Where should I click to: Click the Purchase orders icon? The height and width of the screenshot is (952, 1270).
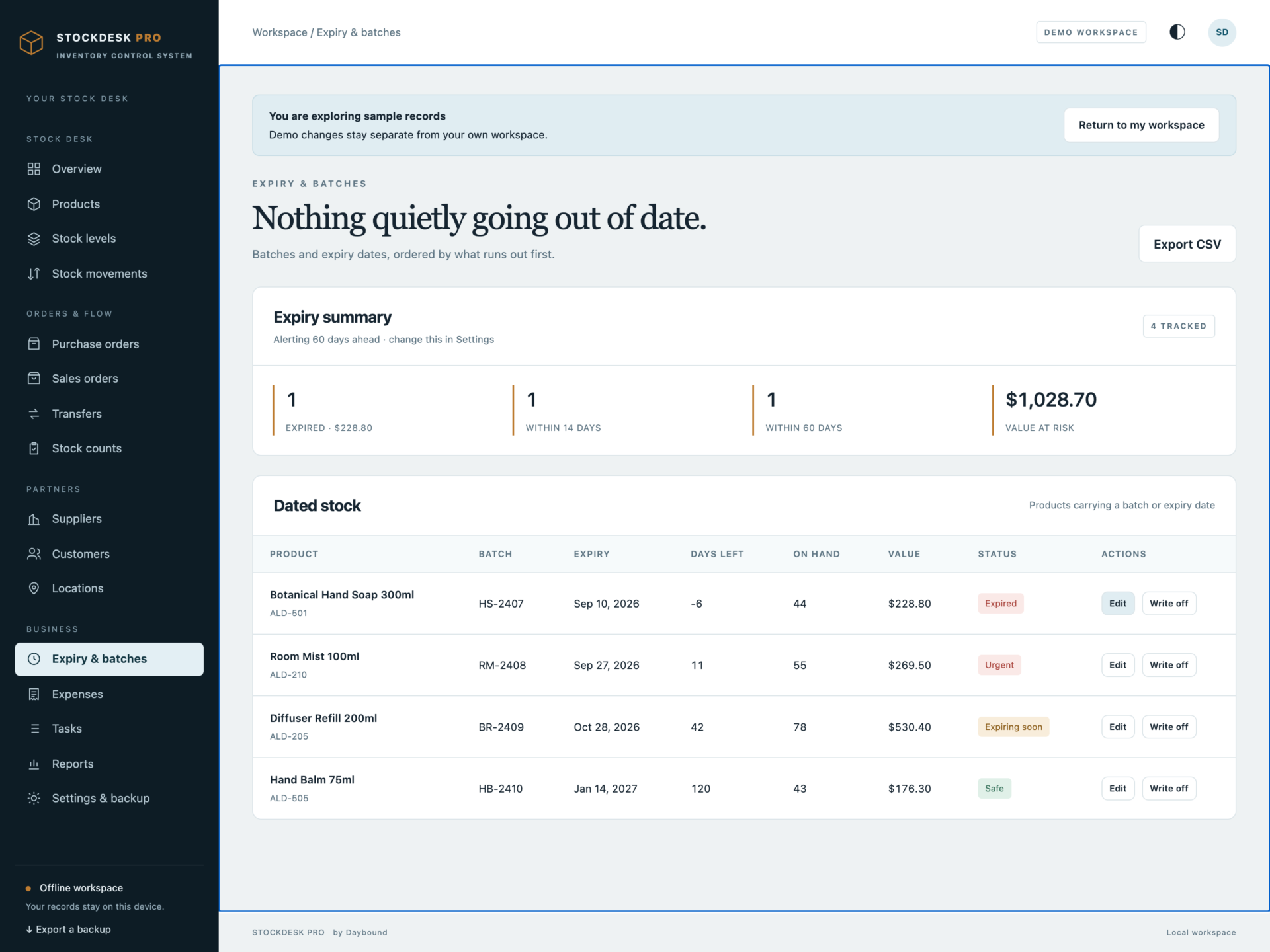pos(34,344)
